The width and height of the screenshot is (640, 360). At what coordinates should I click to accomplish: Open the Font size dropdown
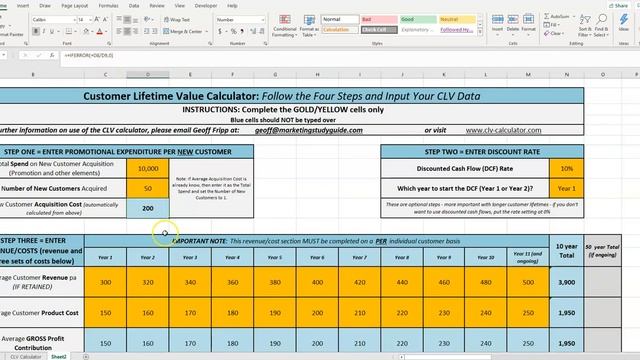tap(90, 20)
